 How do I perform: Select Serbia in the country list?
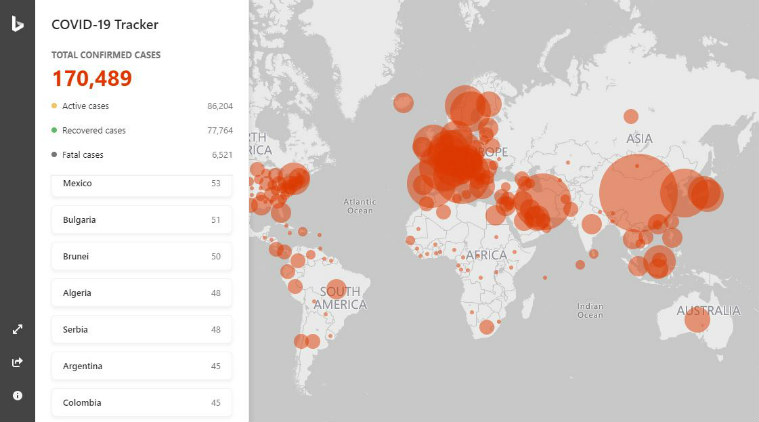[141, 330]
